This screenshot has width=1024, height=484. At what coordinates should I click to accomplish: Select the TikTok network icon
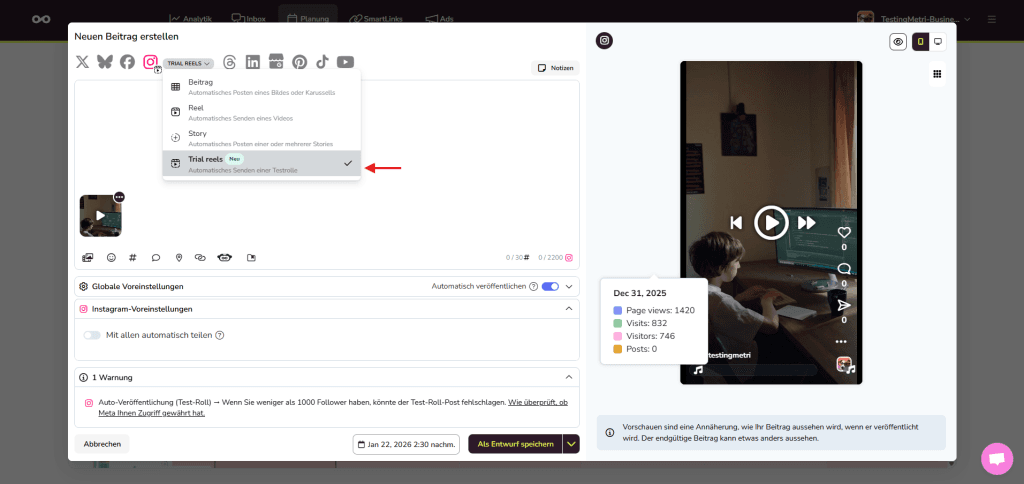click(x=322, y=62)
